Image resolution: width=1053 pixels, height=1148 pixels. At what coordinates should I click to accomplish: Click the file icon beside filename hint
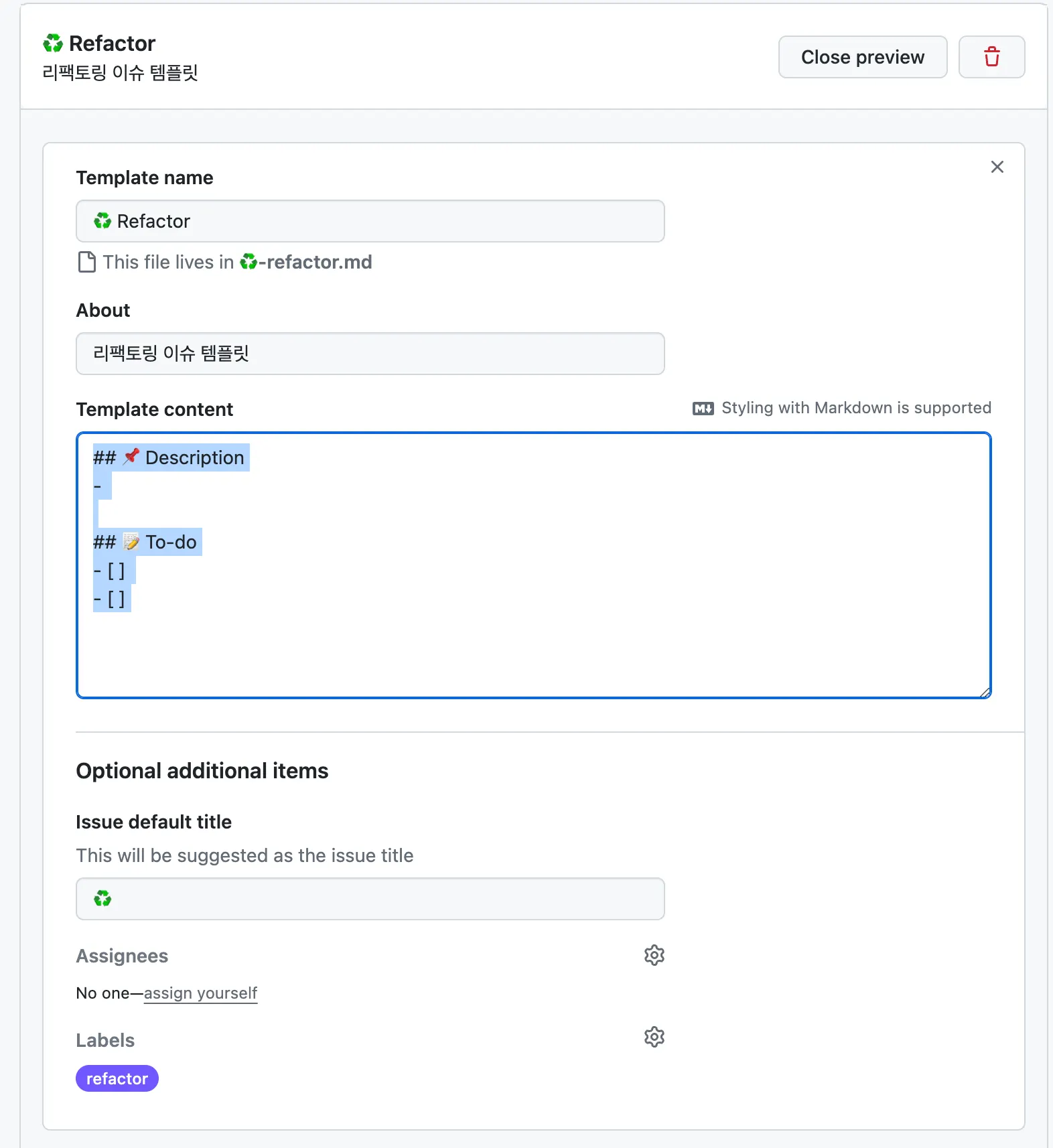[x=87, y=262]
